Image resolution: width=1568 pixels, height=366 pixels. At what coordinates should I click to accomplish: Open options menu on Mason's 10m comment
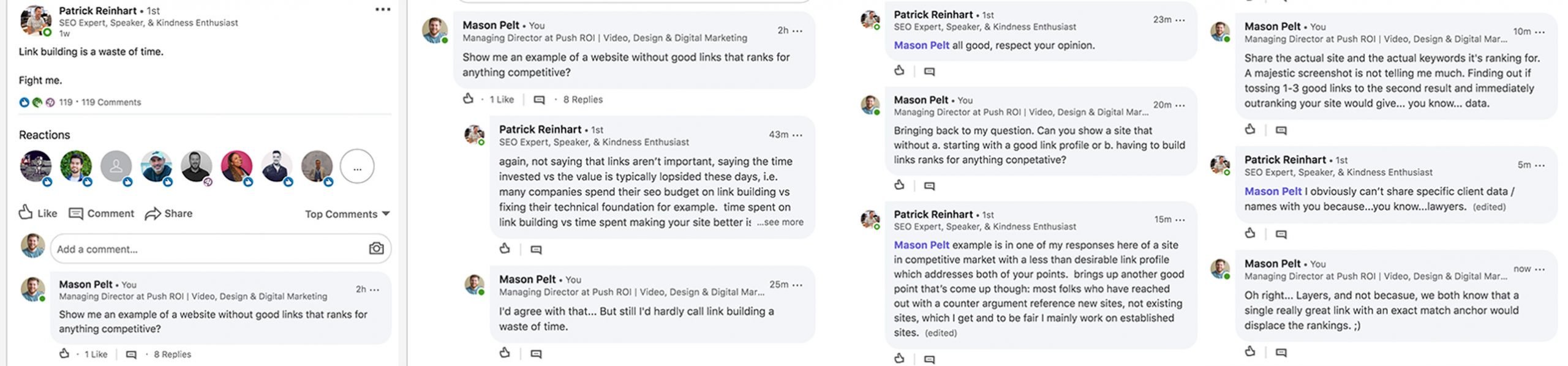(x=1540, y=32)
